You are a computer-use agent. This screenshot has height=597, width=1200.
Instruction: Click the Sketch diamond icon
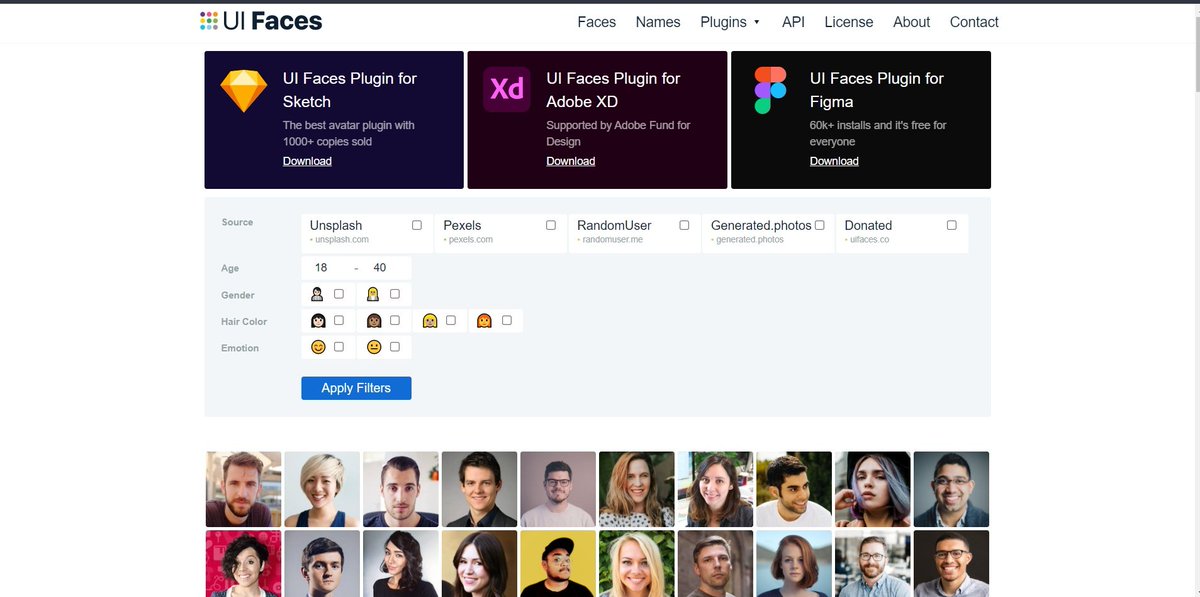click(x=244, y=91)
